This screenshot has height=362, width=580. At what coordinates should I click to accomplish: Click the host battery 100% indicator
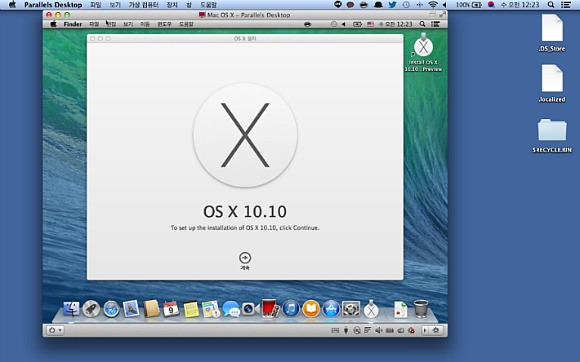coord(468,5)
